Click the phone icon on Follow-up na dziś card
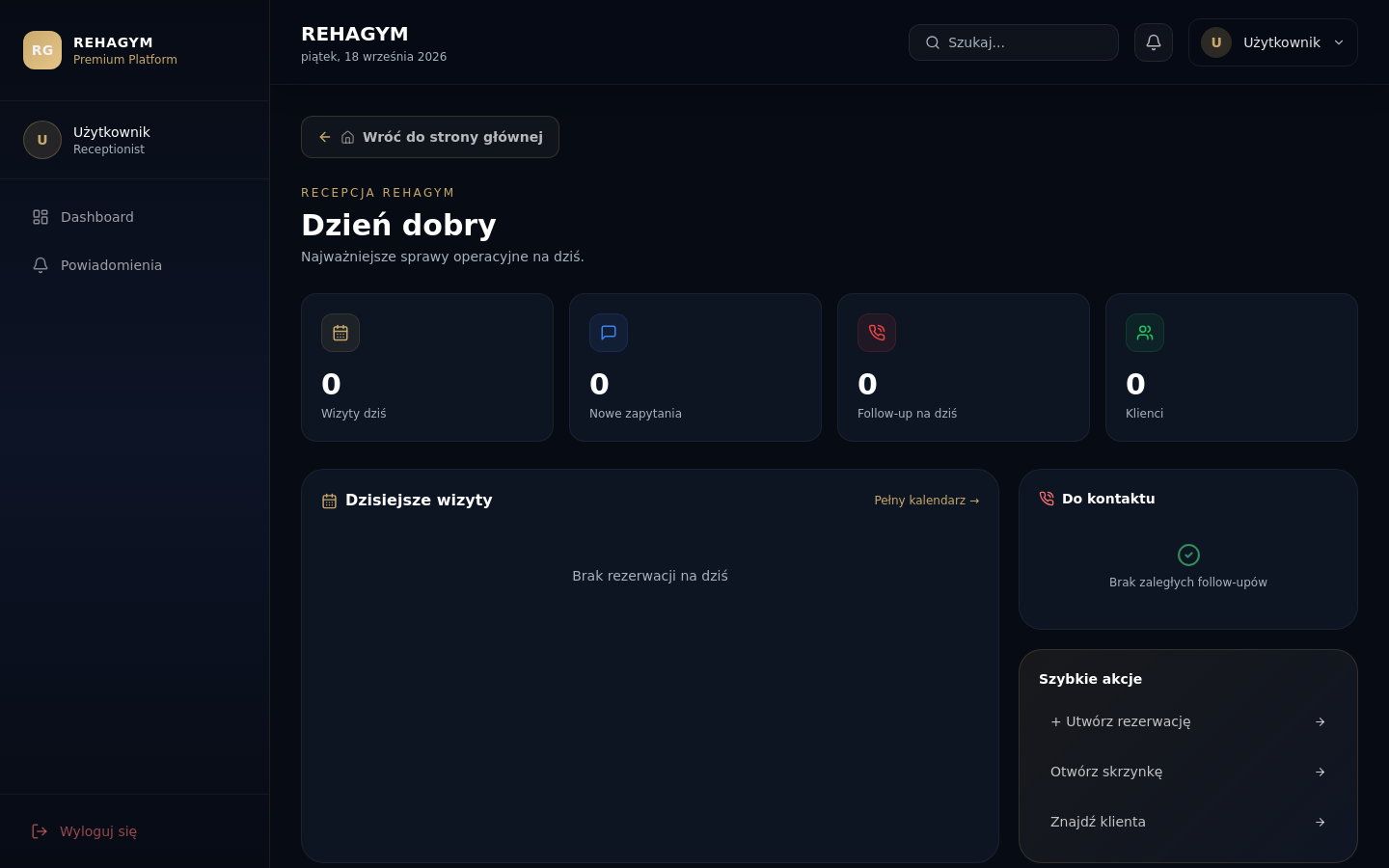Image resolution: width=1389 pixels, height=868 pixels. [877, 333]
